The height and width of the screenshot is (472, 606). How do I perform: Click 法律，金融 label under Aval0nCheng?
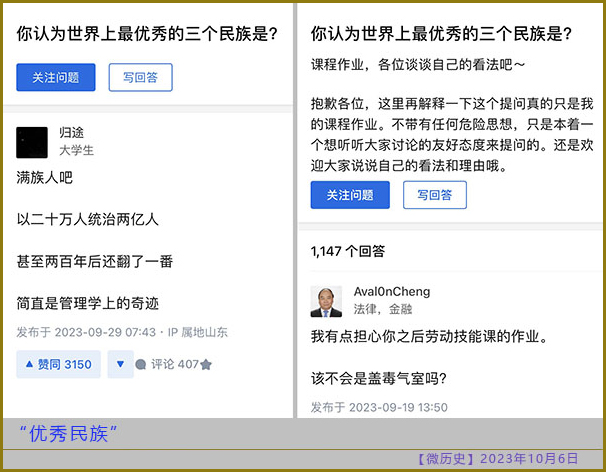click(383, 309)
